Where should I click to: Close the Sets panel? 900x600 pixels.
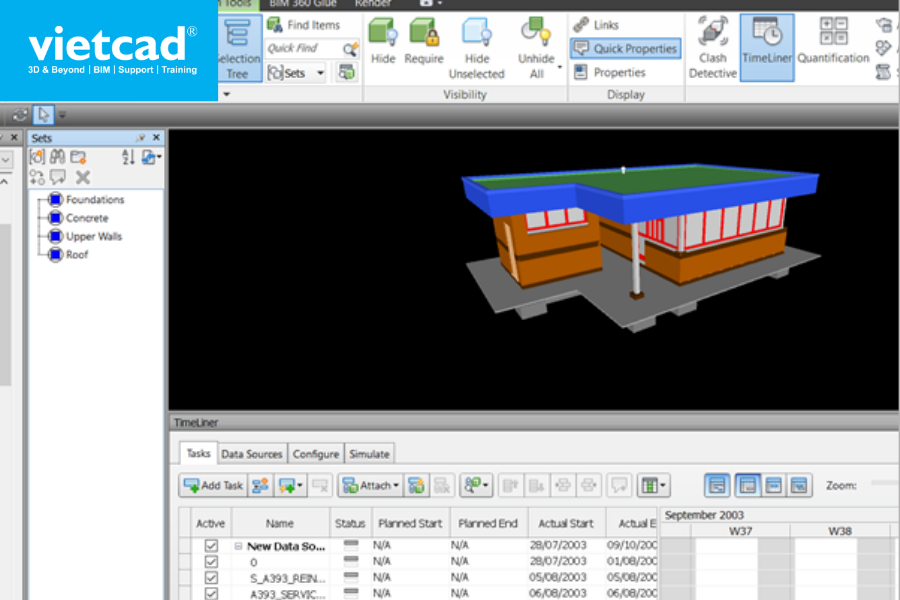(156, 138)
